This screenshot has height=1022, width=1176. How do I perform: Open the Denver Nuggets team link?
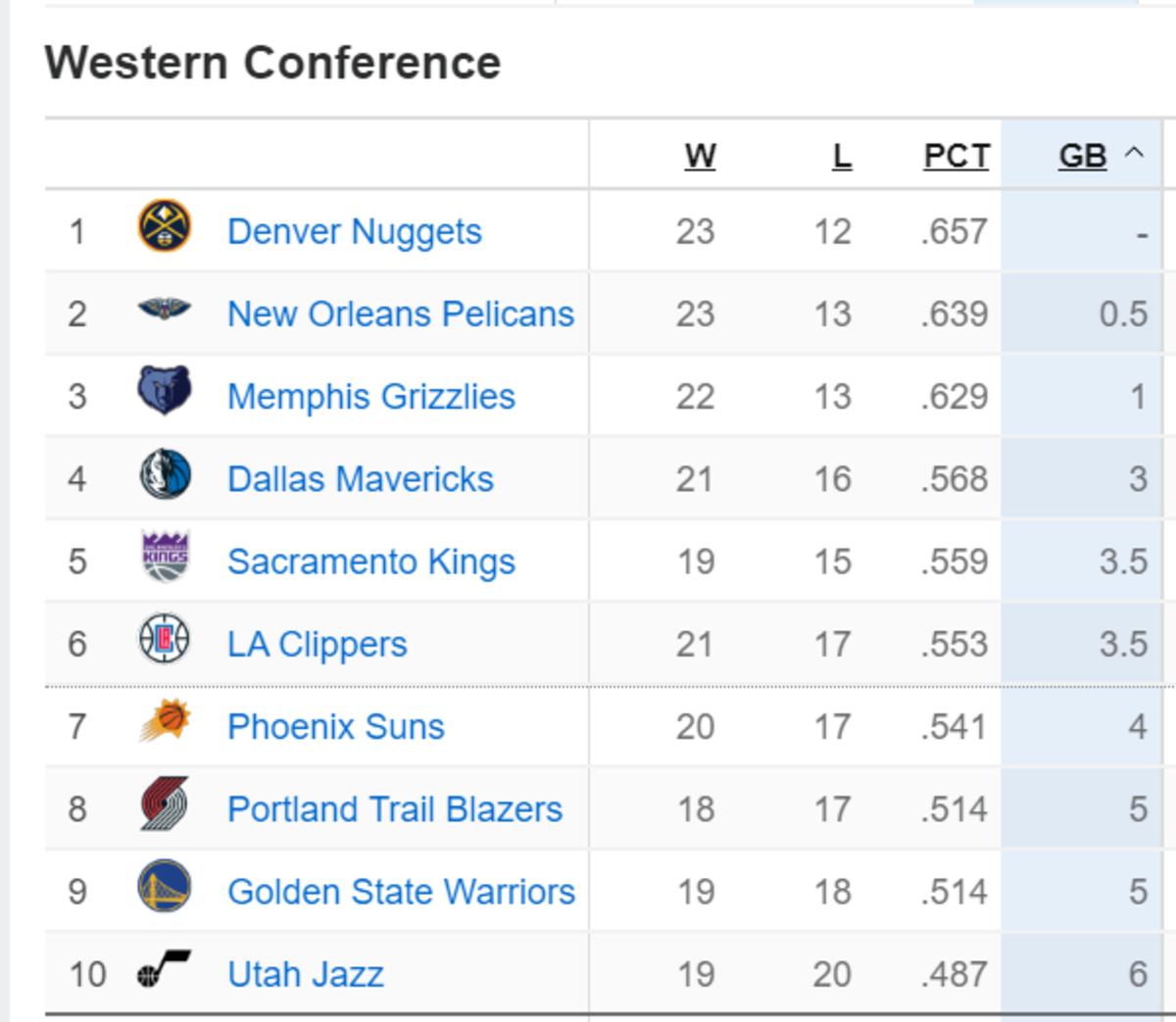tap(355, 232)
